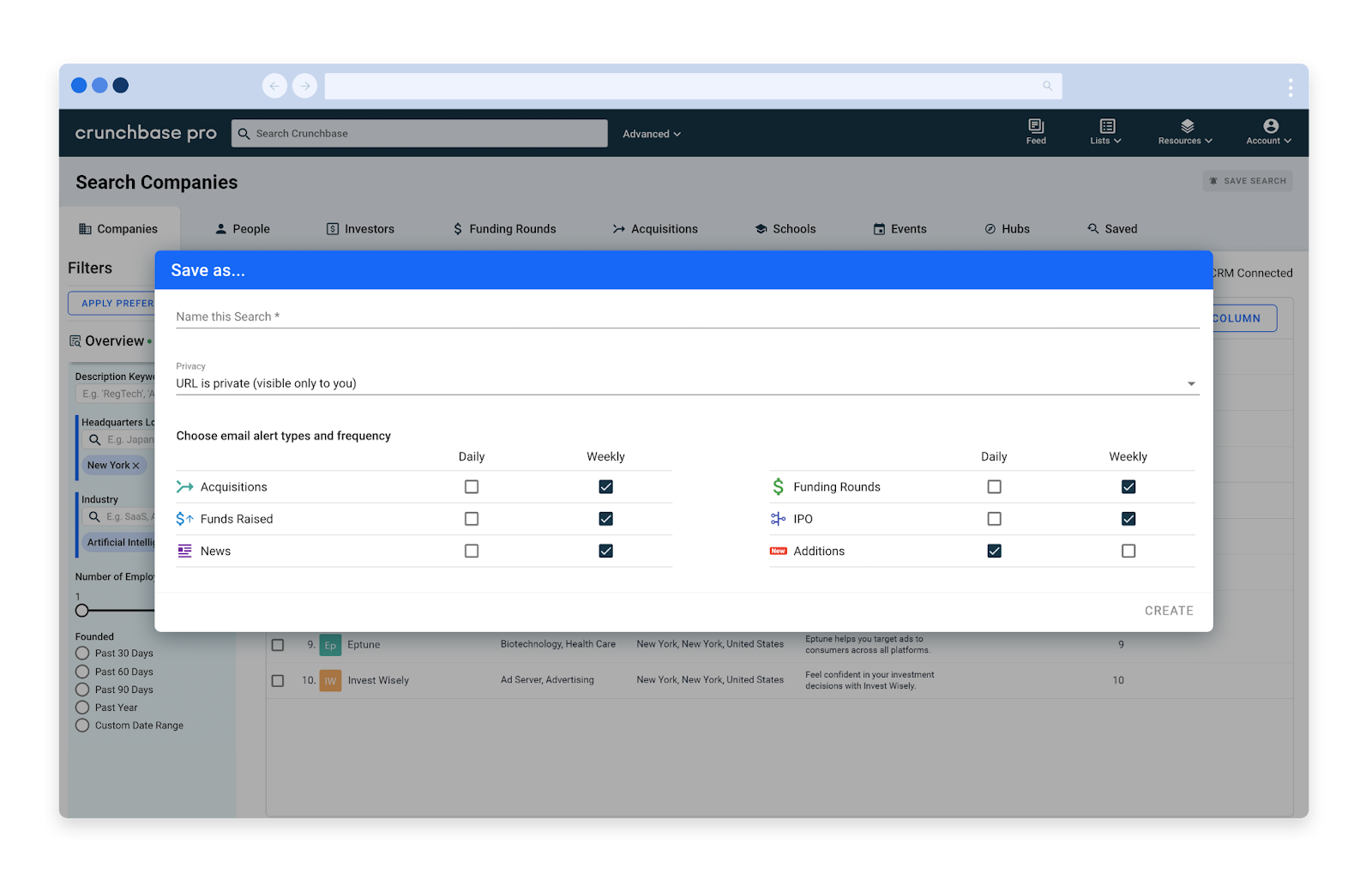This screenshot has width=1372, height=880.
Task: Focus the Search Crunchbase input
Action: [x=419, y=134]
